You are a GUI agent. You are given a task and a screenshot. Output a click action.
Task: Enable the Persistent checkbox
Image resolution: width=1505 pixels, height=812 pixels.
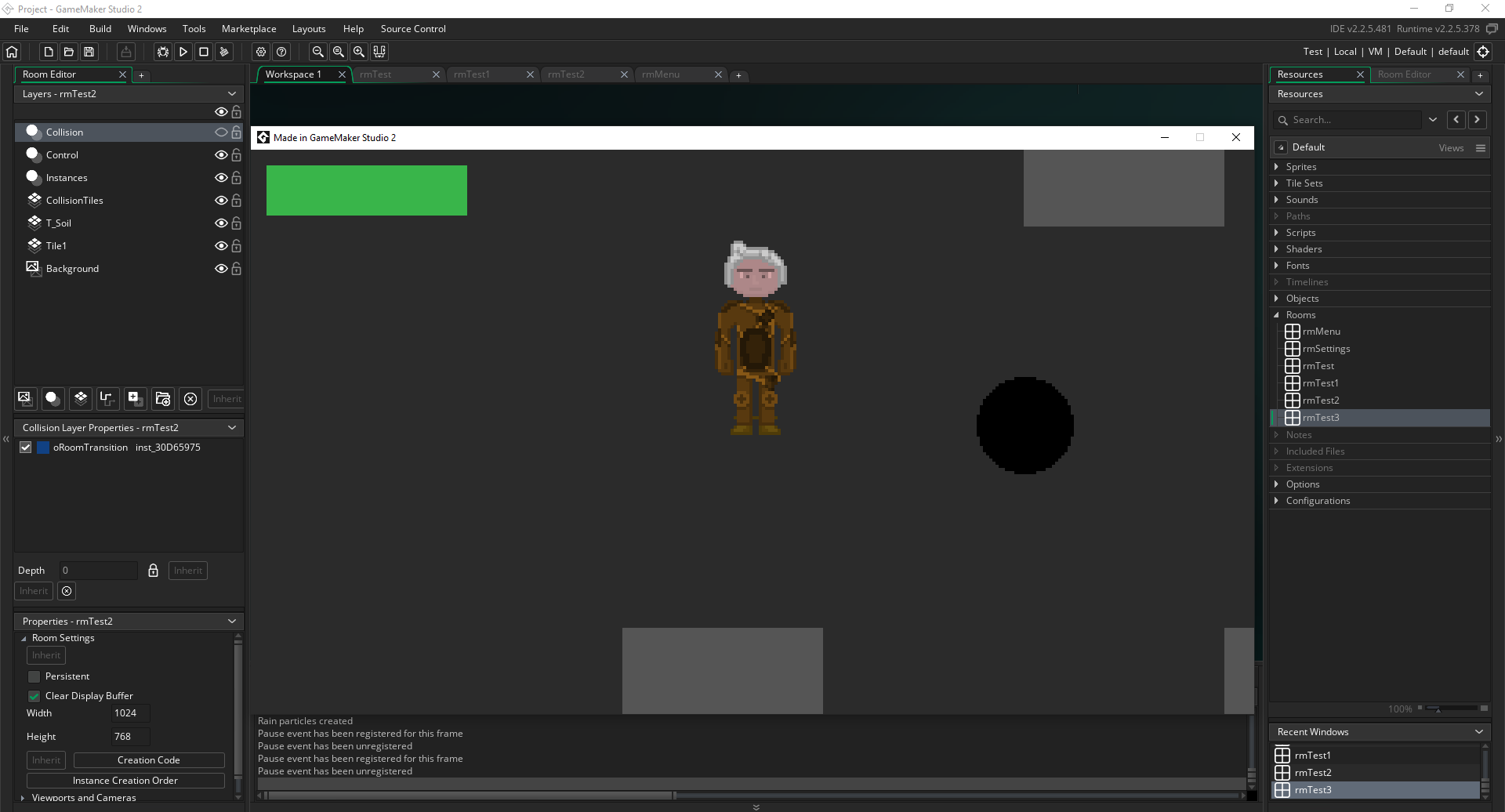pos(34,676)
